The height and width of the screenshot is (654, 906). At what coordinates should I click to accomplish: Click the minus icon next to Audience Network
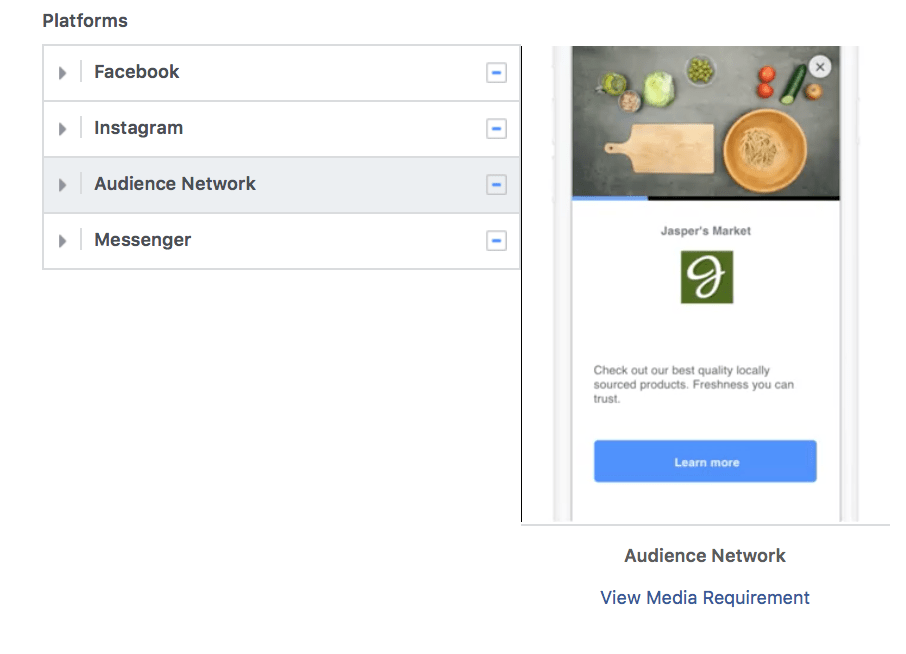[497, 184]
